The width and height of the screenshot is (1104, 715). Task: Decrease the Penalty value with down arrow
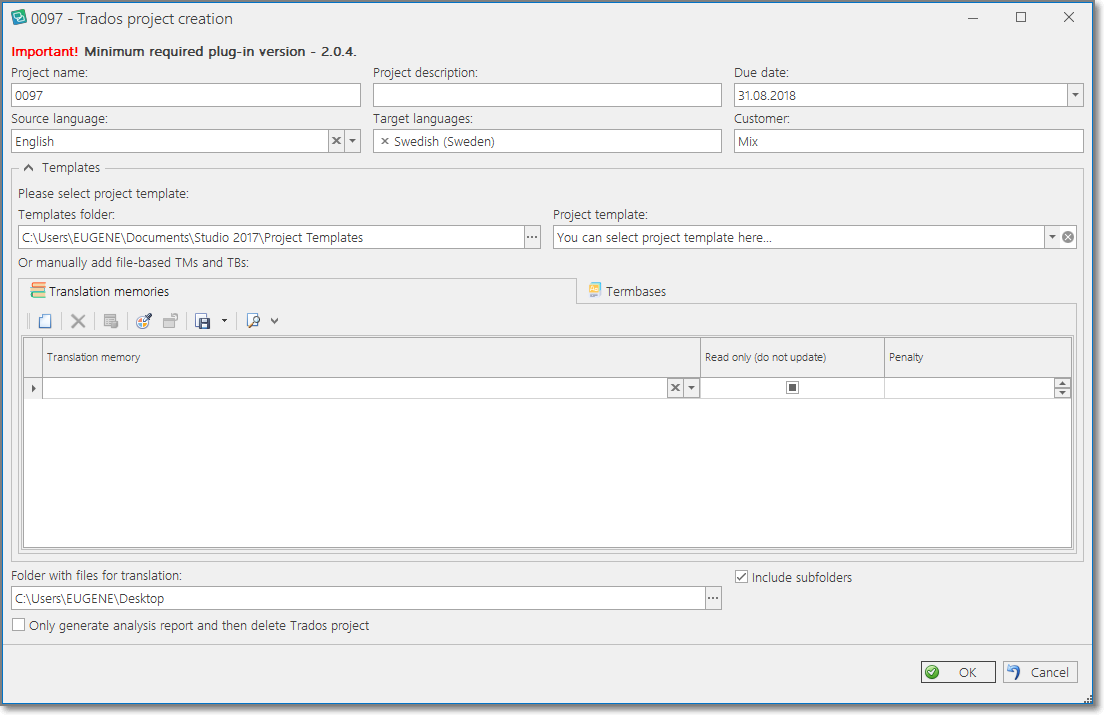point(1062,393)
